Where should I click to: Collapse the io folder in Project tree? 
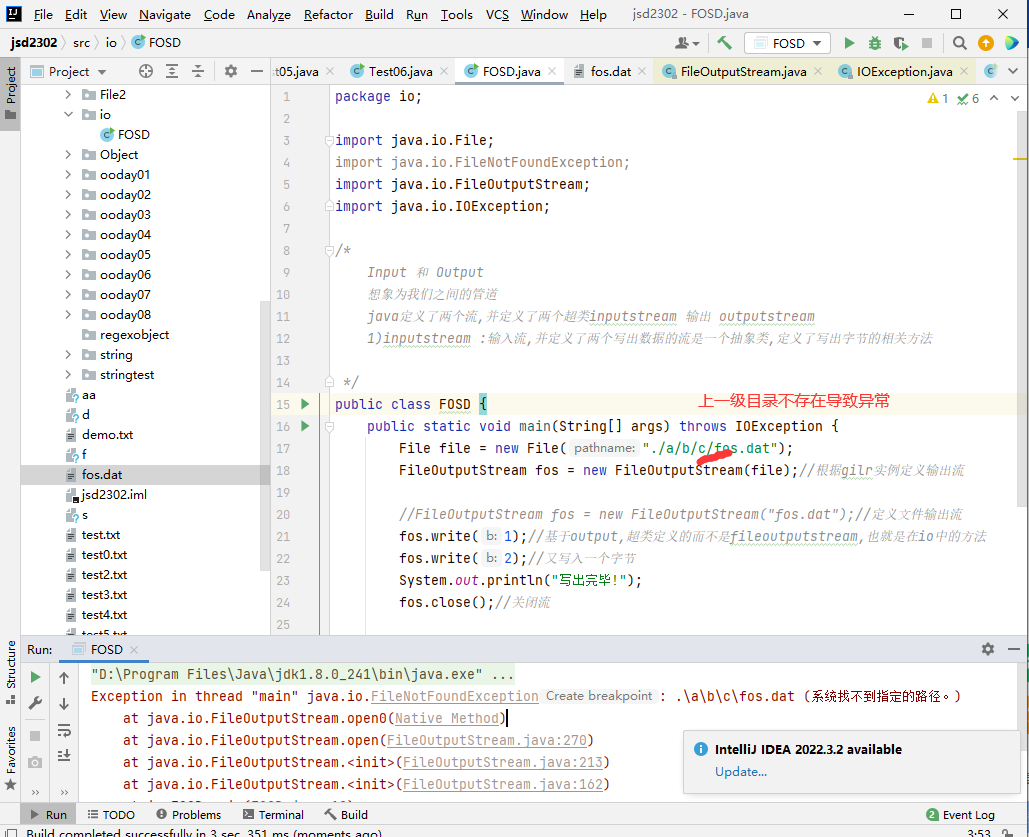point(66,114)
